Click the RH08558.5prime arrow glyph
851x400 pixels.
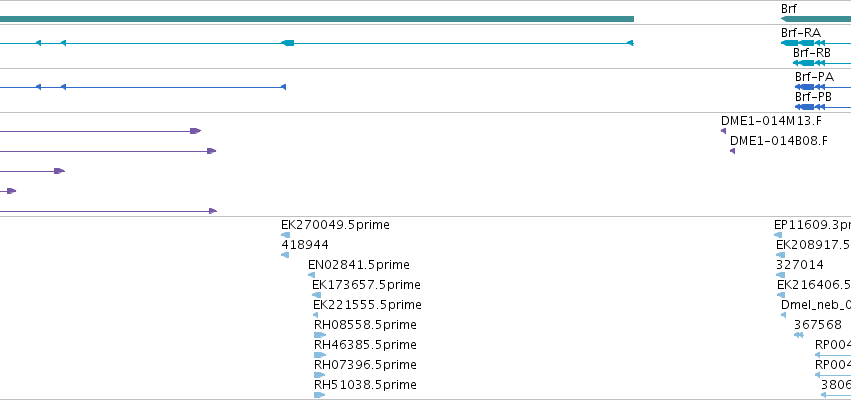pos(320,335)
